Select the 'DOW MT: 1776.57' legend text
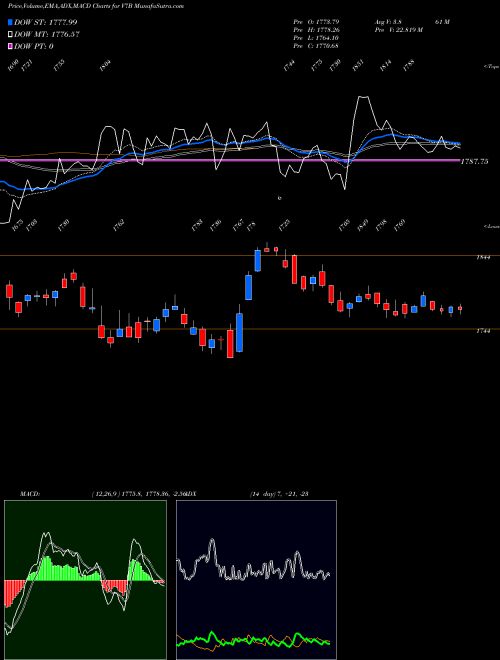The image size is (500, 660). pos(47,34)
